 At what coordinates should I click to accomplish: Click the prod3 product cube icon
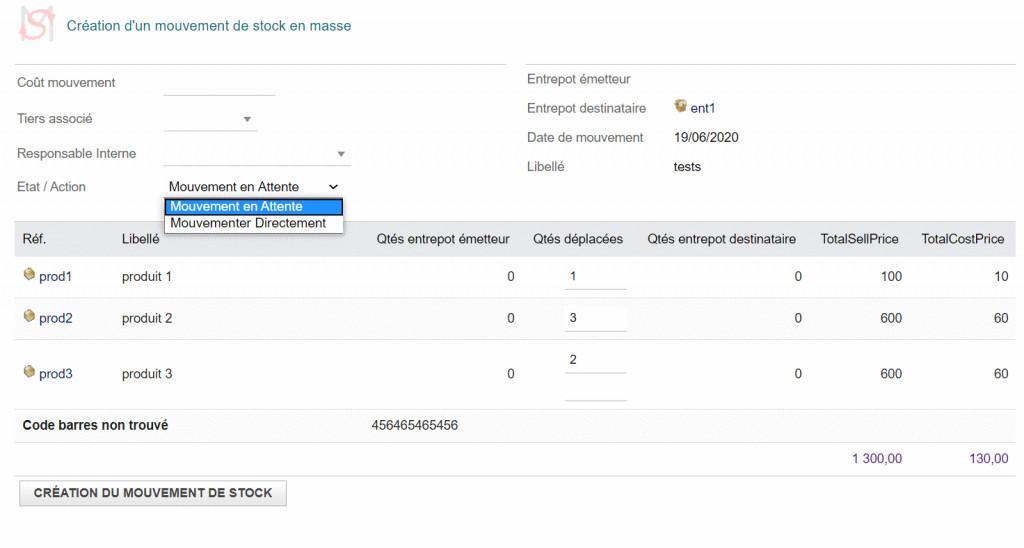click(29, 373)
